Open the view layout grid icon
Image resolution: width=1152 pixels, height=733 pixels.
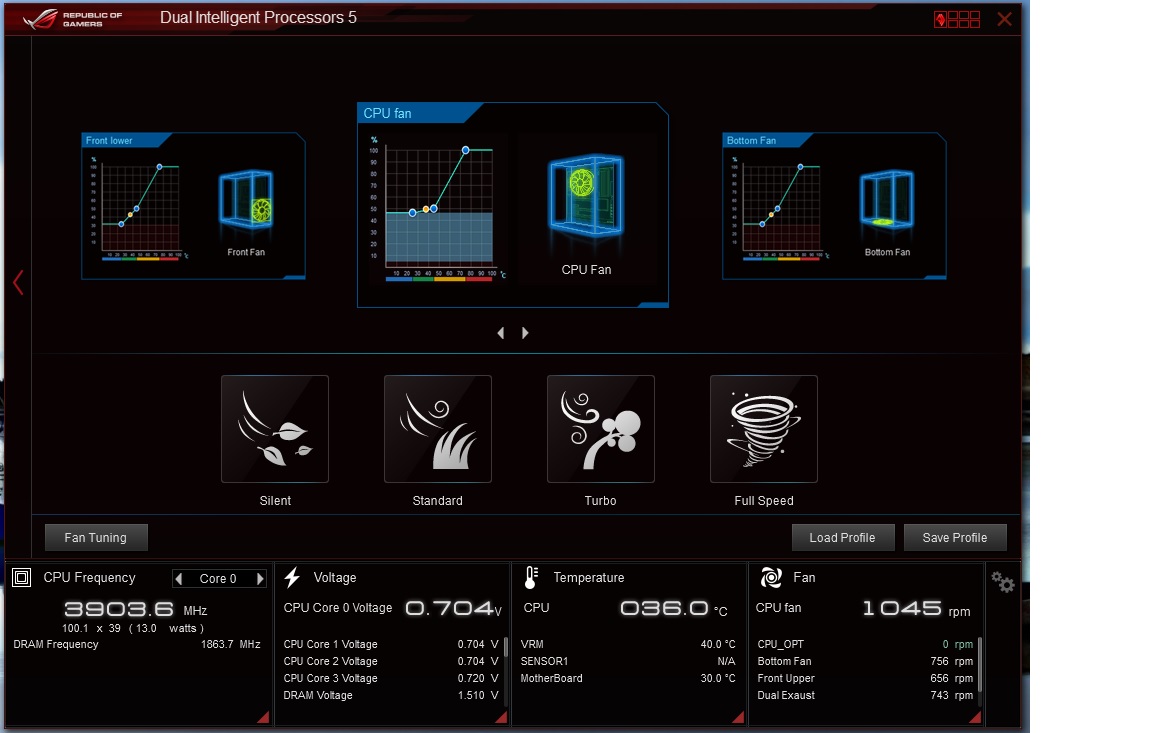click(x=957, y=19)
